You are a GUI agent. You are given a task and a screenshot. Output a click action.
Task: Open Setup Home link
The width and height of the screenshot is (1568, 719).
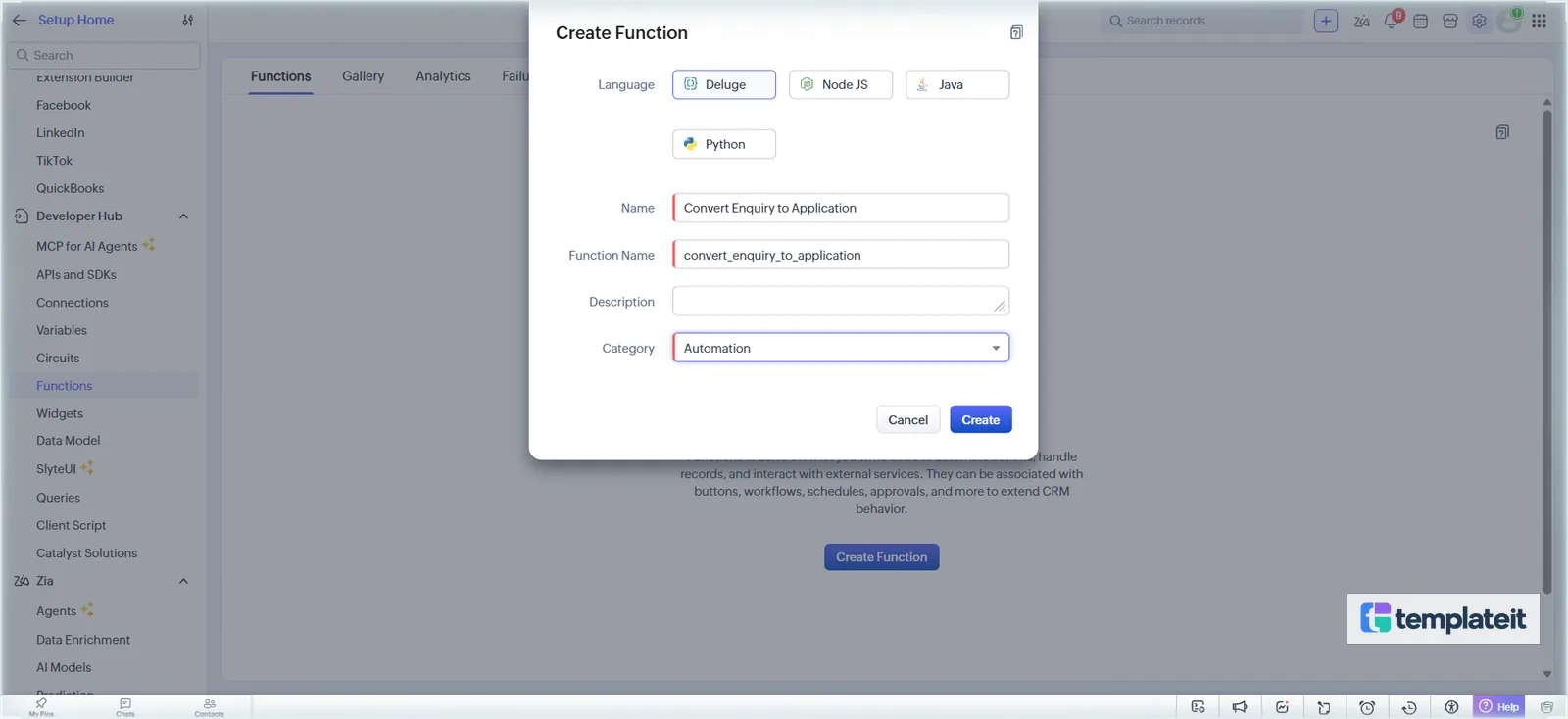pyautogui.click(x=75, y=20)
